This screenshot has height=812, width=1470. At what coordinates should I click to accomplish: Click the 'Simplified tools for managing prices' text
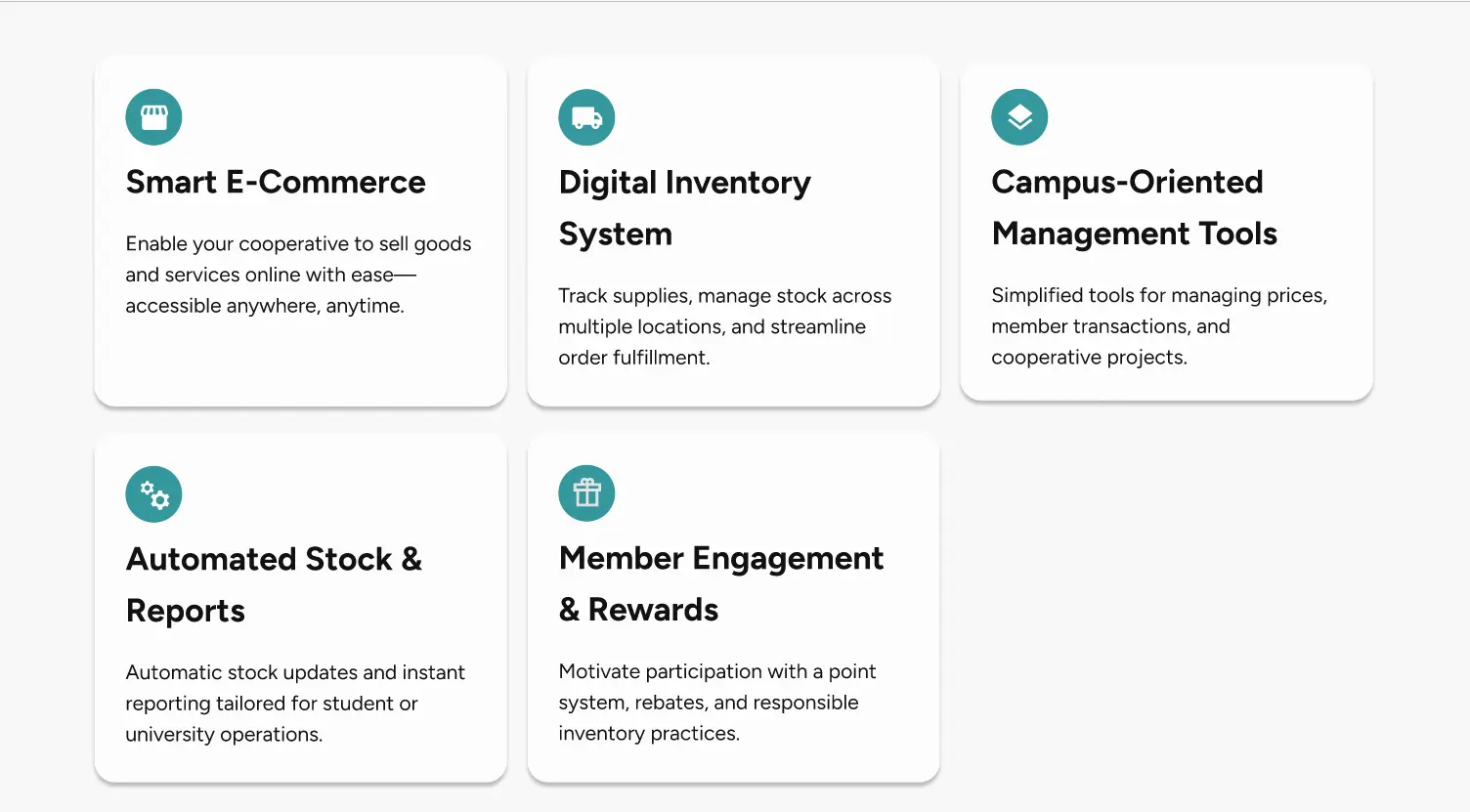coord(1159,326)
